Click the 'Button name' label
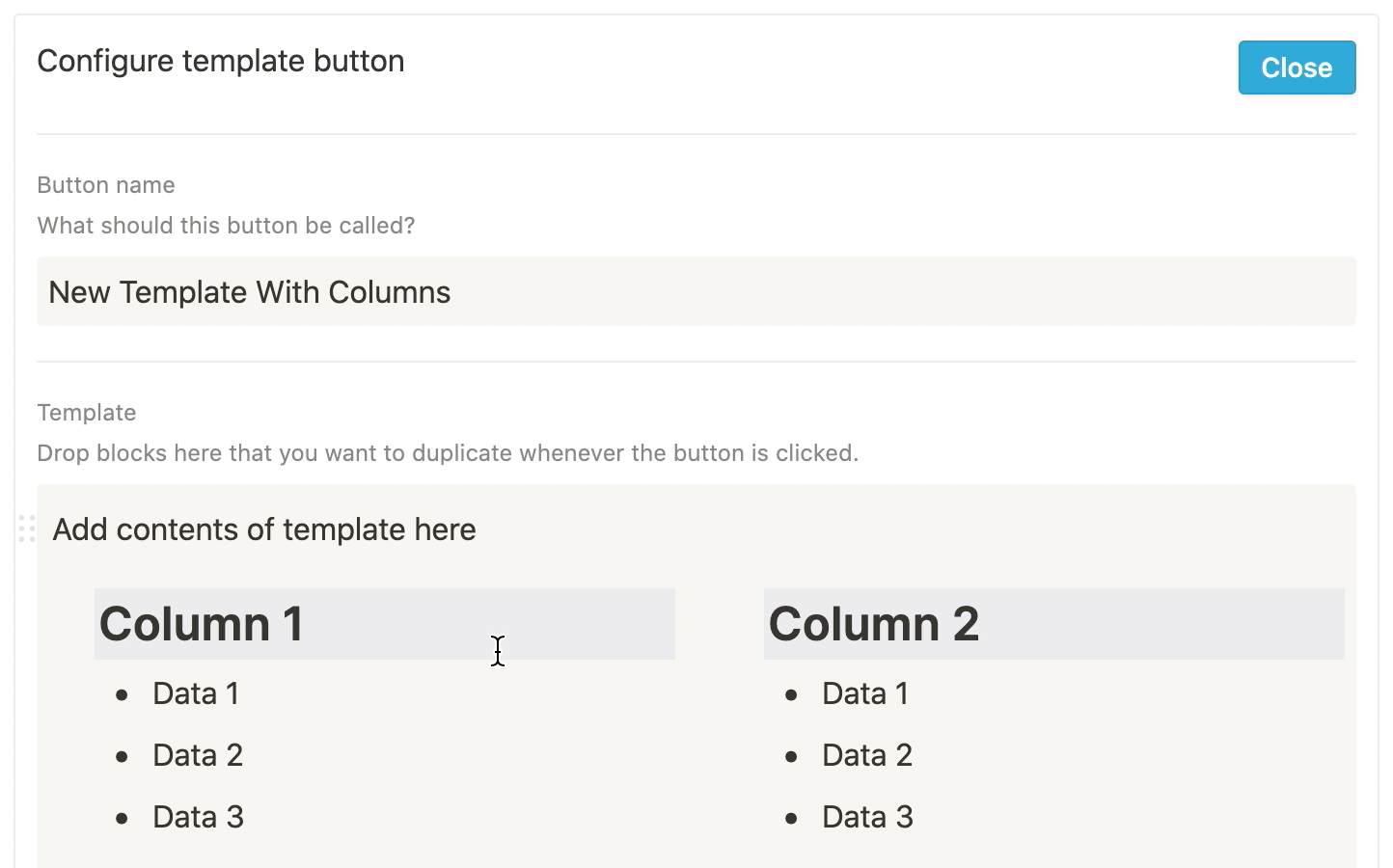 pos(106,184)
